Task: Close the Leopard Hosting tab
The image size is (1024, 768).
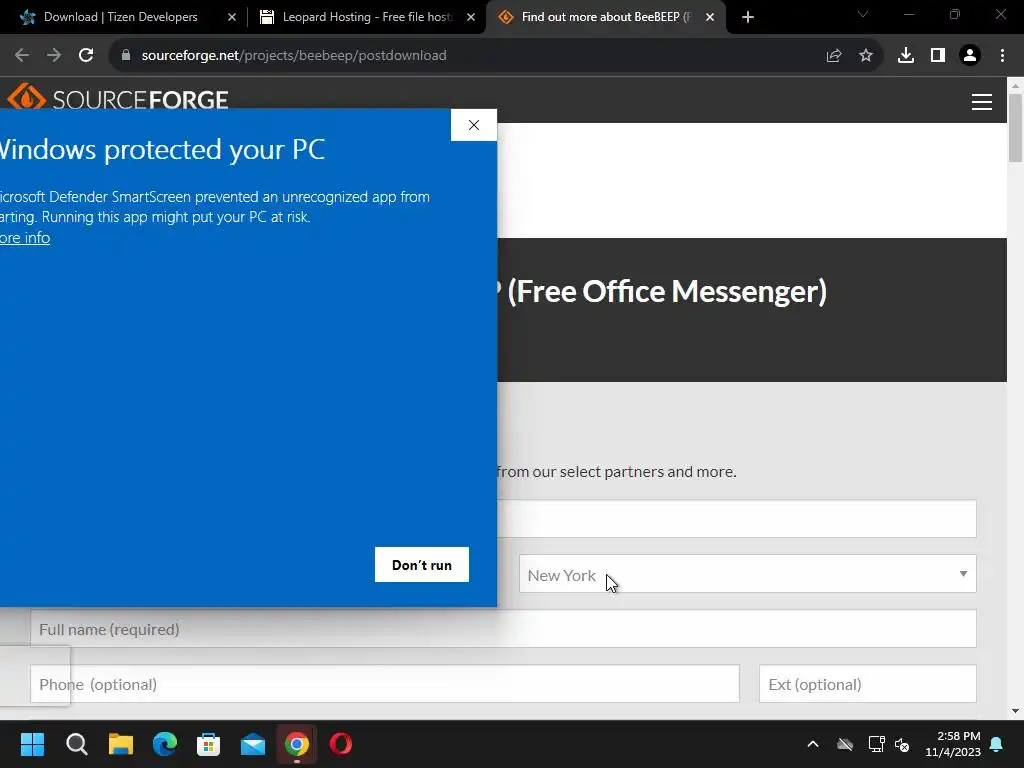Action: [x=471, y=17]
